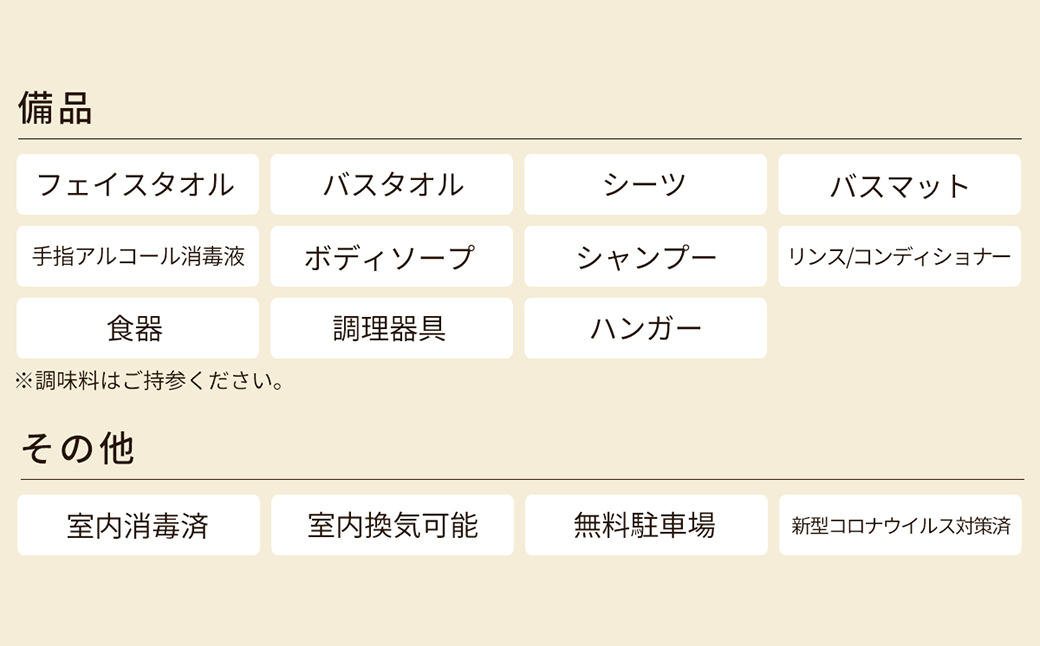Click the ボディソープ amenity

pos(391,256)
